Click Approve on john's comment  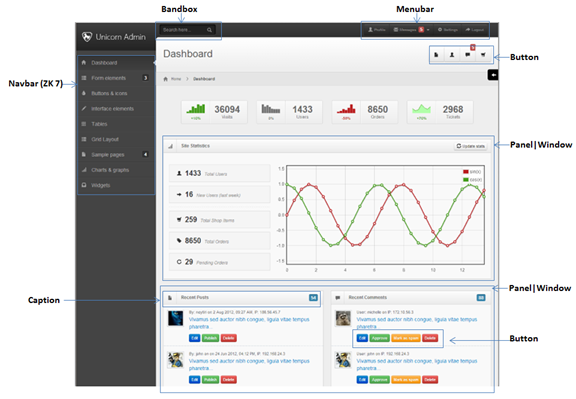[379, 380]
